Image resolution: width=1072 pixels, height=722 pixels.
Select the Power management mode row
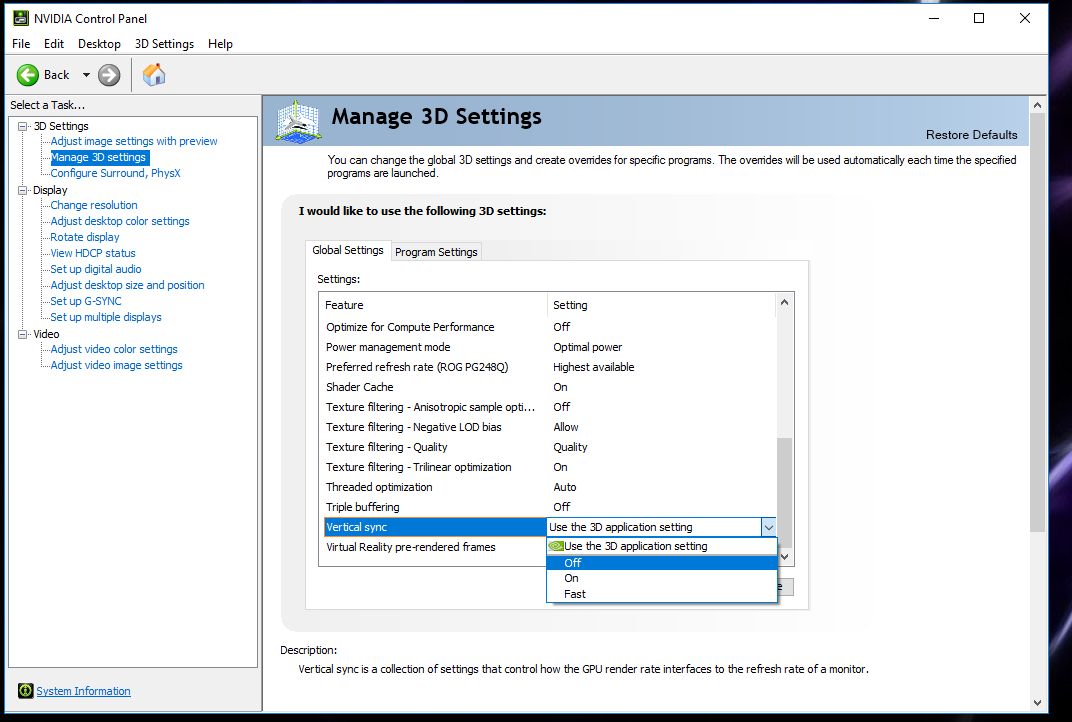(550, 347)
